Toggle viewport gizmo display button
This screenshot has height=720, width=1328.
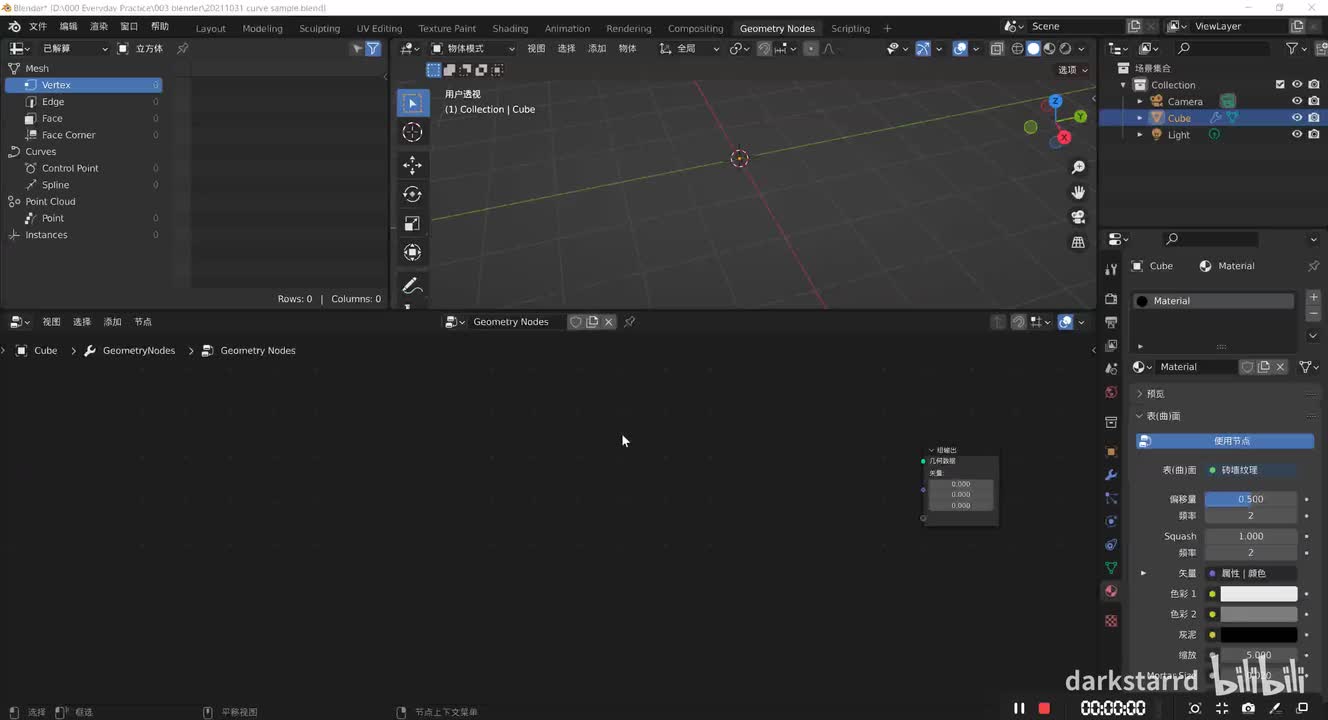pyautogui.click(x=923, y=48)
